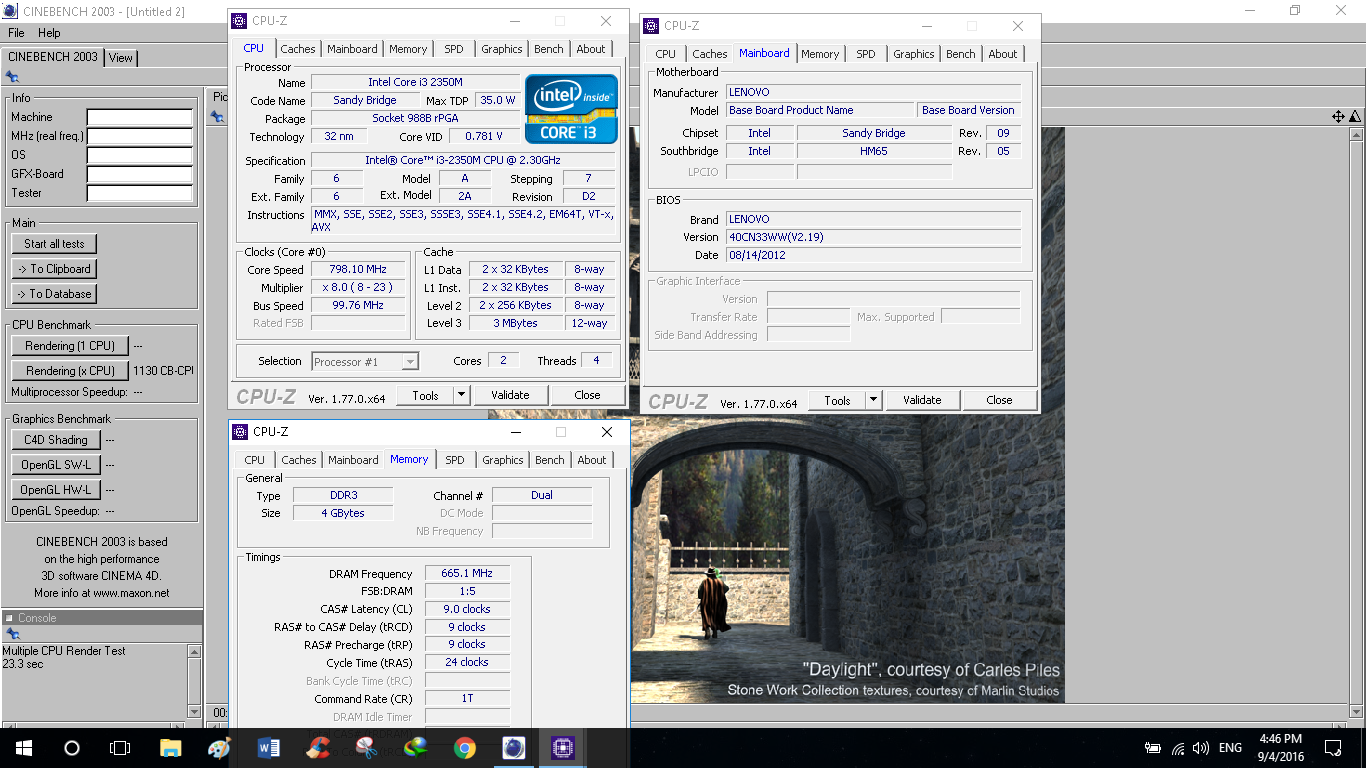This screenshot has width=1366, height=768.
Task: Click the Core Speed value 798.10 MHz
Action: click(x=358, y=270)
